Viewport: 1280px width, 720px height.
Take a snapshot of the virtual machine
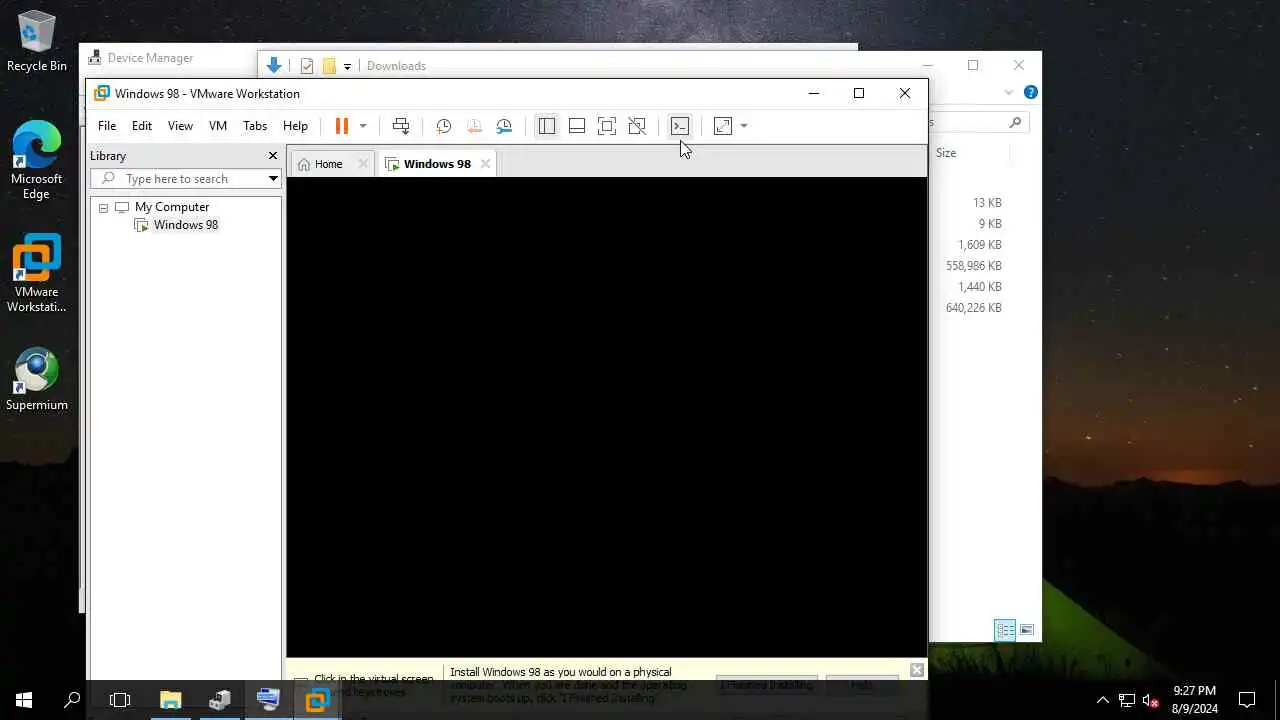coord(444,126)
